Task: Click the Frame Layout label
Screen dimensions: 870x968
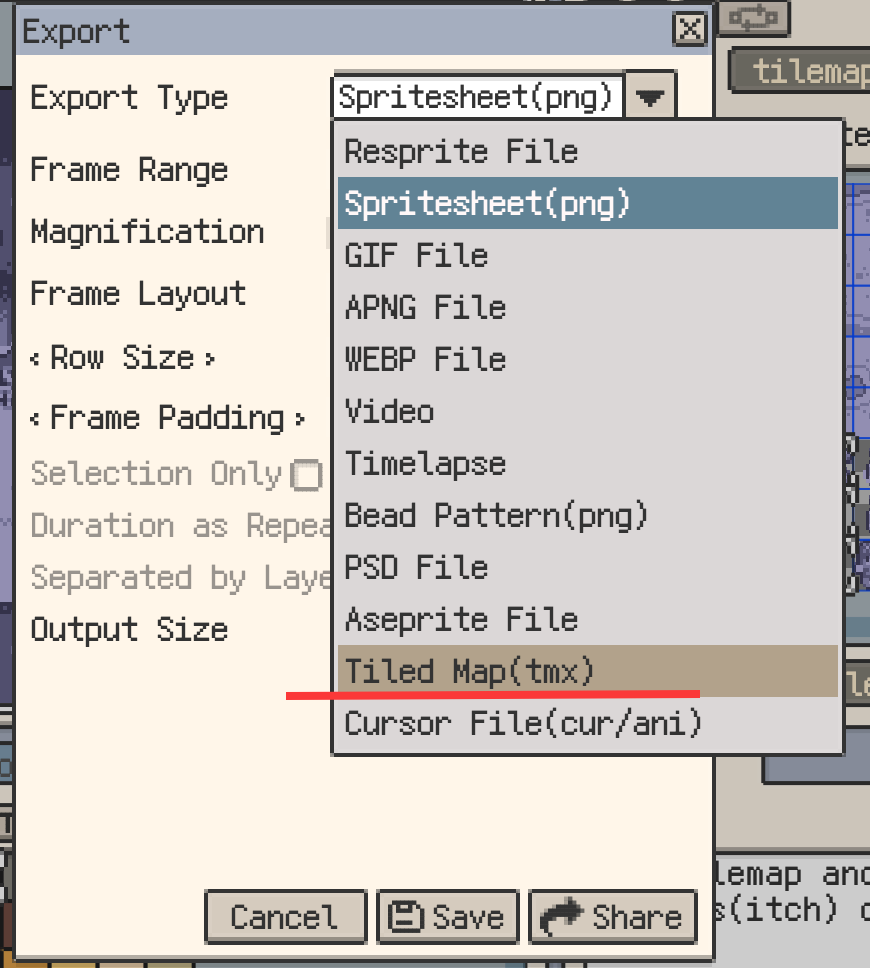Action: point(138,294)
